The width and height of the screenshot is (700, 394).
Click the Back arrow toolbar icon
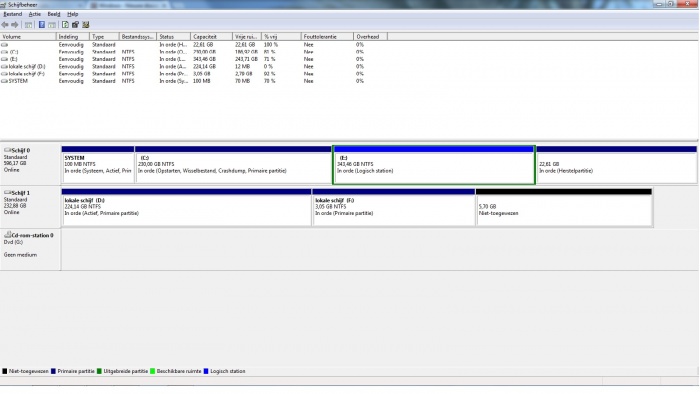tap(5, 25)
